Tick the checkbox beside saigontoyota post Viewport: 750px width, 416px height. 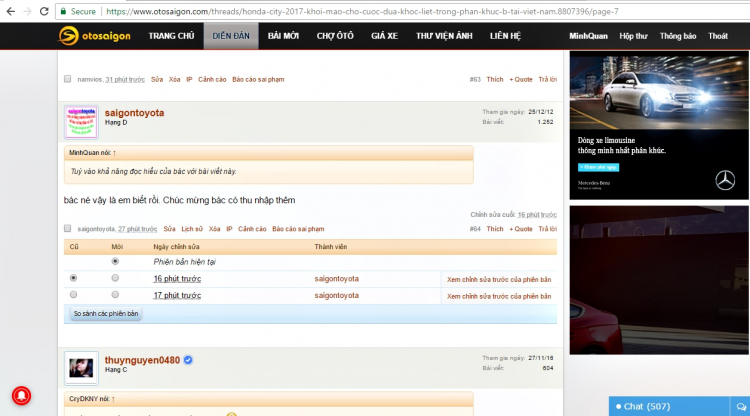tap(67, 229)
